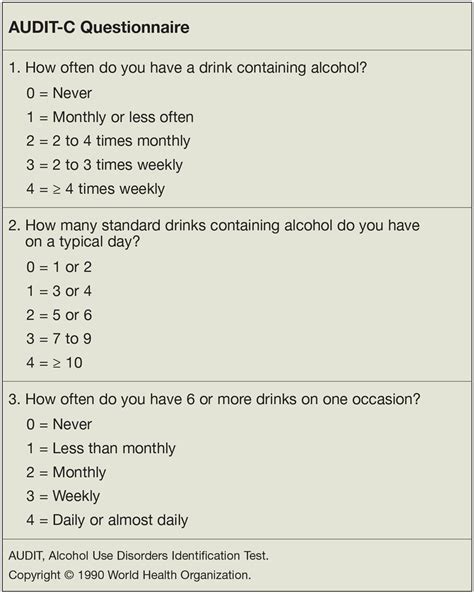Pick the Monthly option in question 3
Viewport: 474px width, 595px height.
(66, 472)
